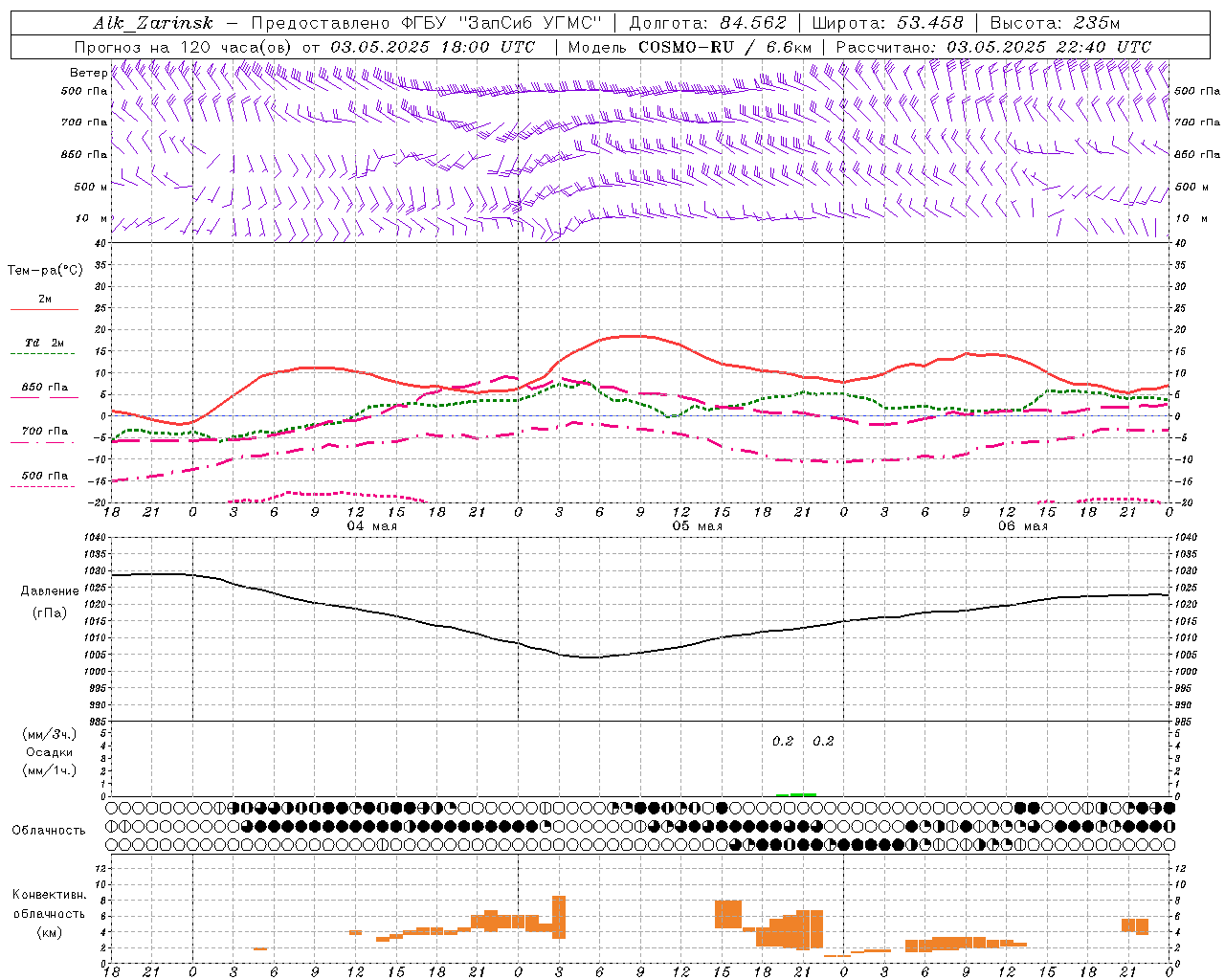1225x980 pixels.
Task: Click the "06 мая" date marker
Action: pos(1023,526)
